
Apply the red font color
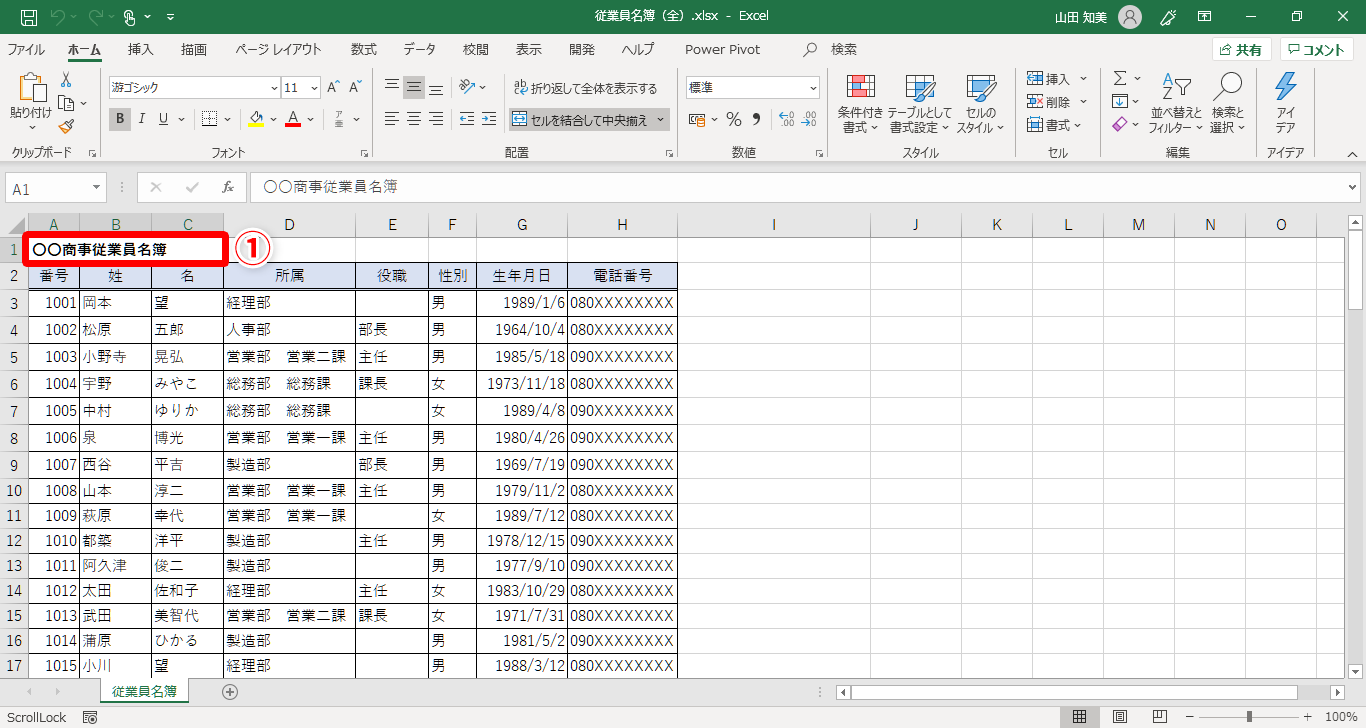pyautogui.click(x=293, y=120)
